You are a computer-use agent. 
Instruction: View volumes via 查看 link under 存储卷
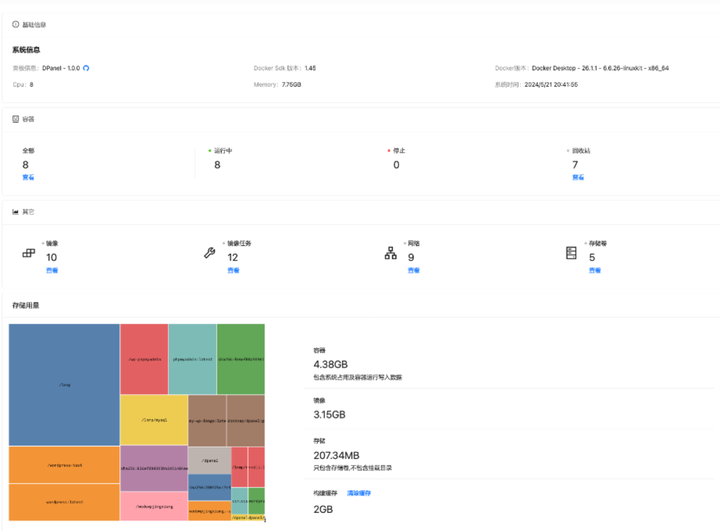pos(595,271)
